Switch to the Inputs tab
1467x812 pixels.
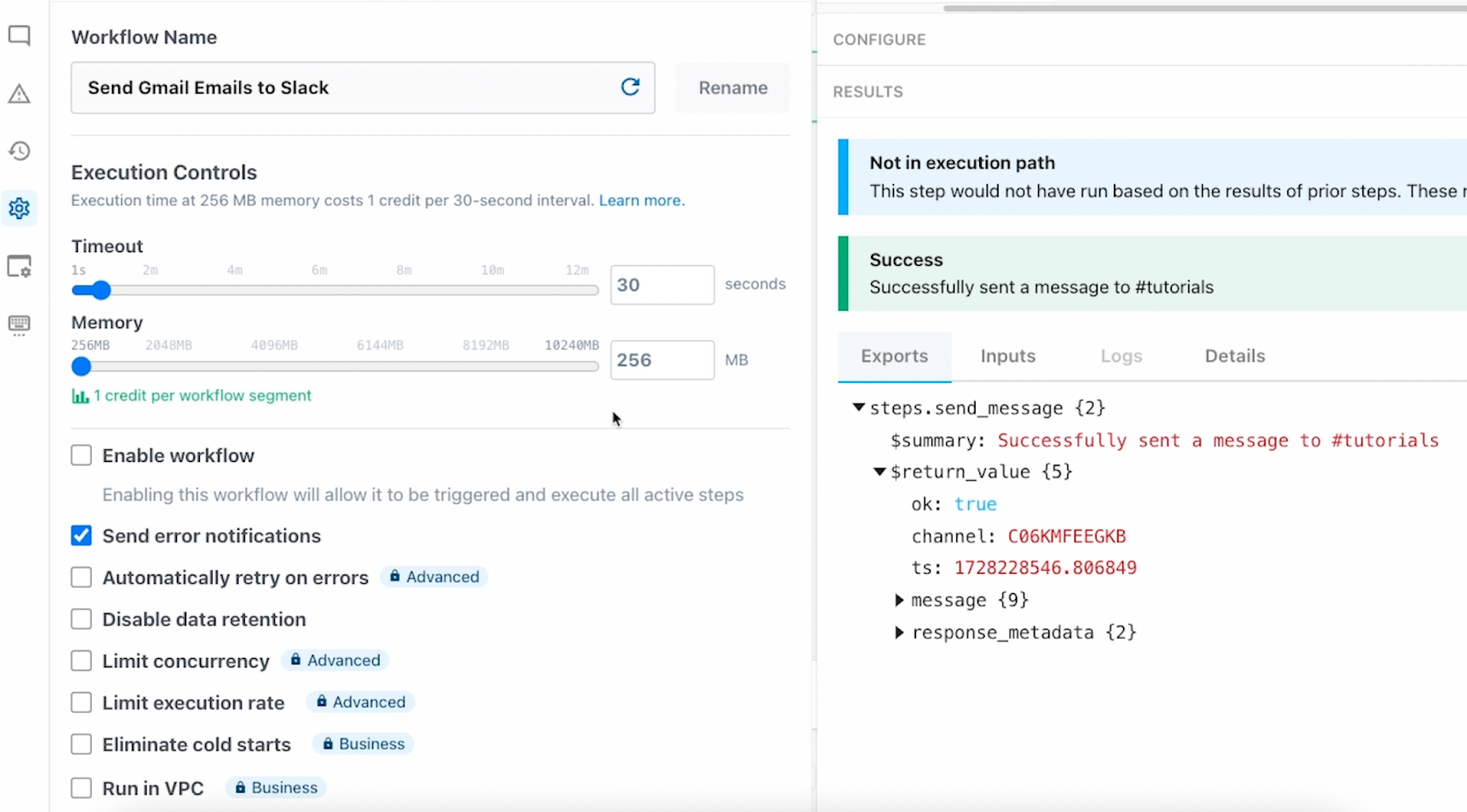(x=1008, y=357)
